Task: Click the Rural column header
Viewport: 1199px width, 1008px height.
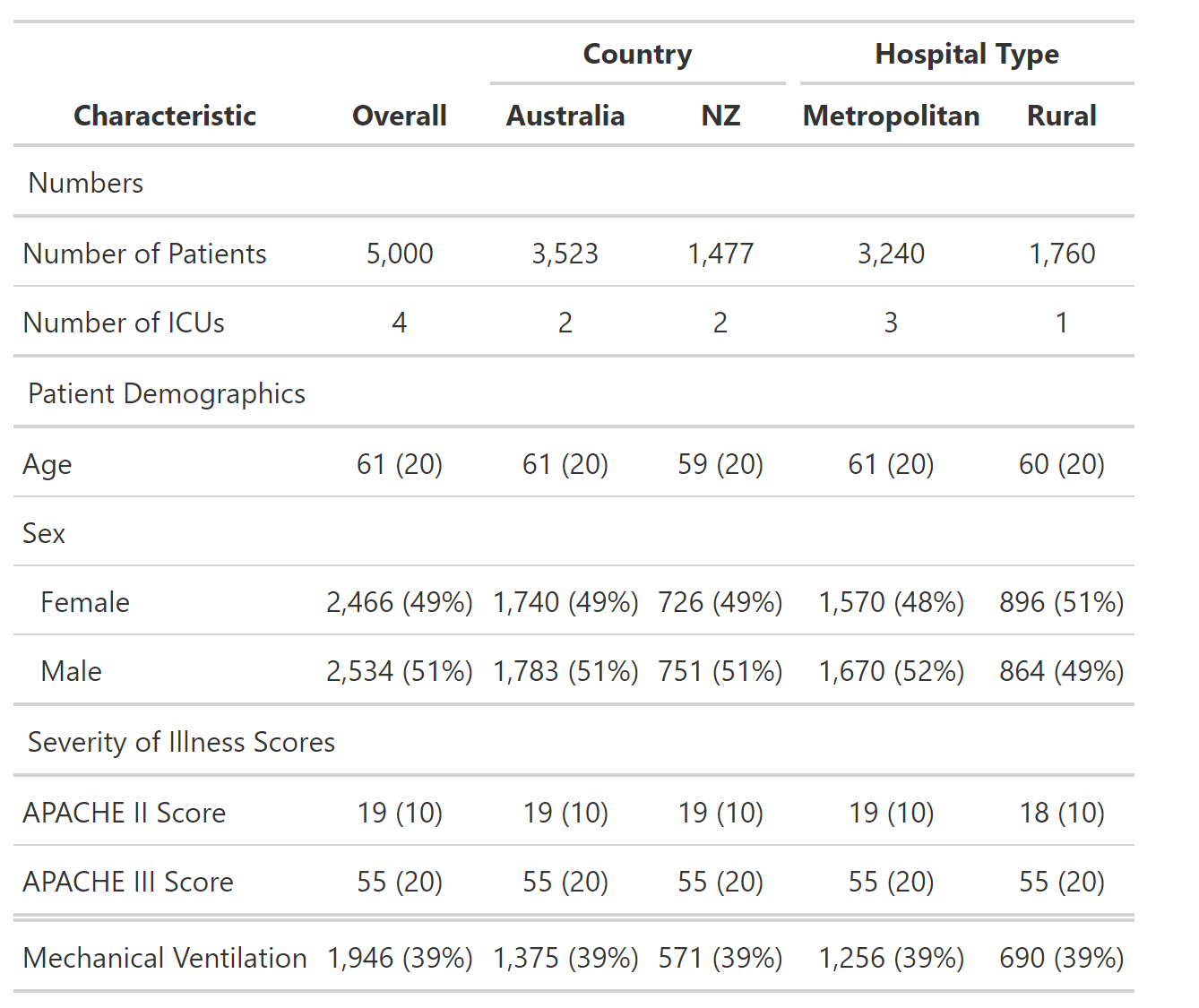Action: click(1061, 116)
